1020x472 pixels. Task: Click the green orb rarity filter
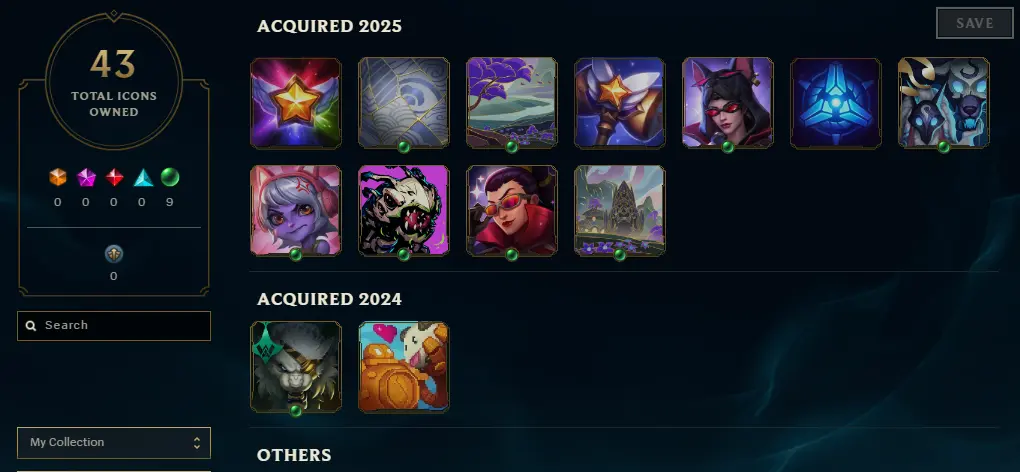coord(170,177)
